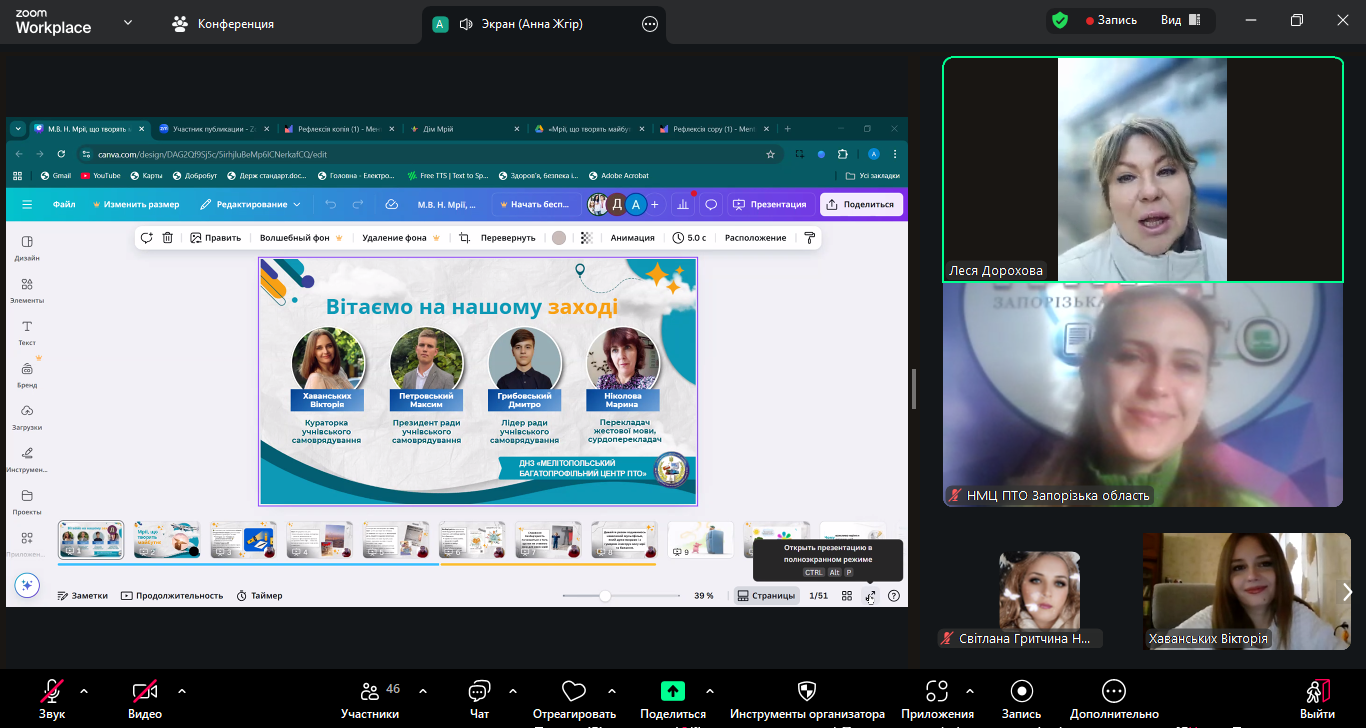
Task: Turn on the video camera
Action: [x=145, y=691]
